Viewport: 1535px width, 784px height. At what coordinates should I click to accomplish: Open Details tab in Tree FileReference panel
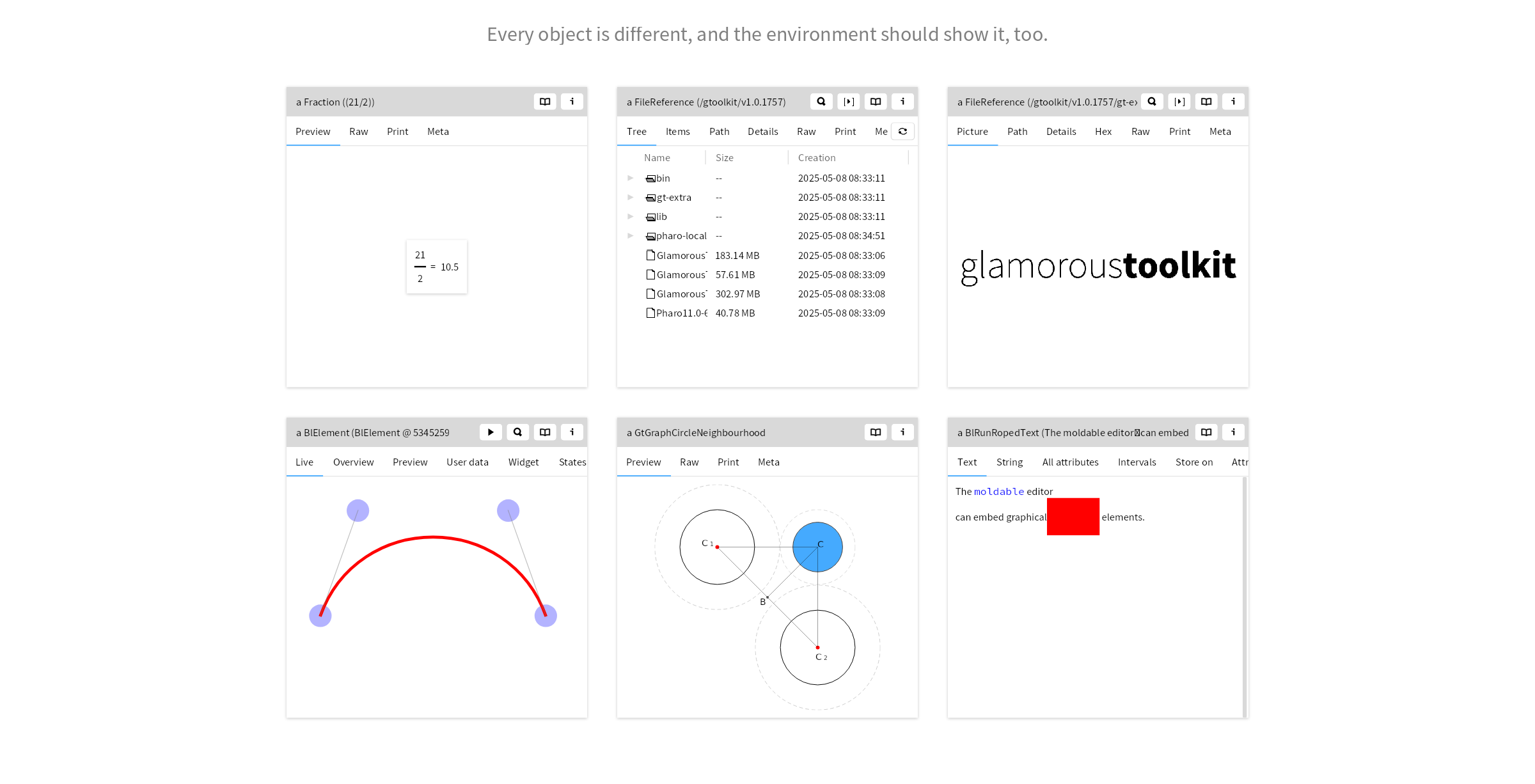tap(763, 132)
